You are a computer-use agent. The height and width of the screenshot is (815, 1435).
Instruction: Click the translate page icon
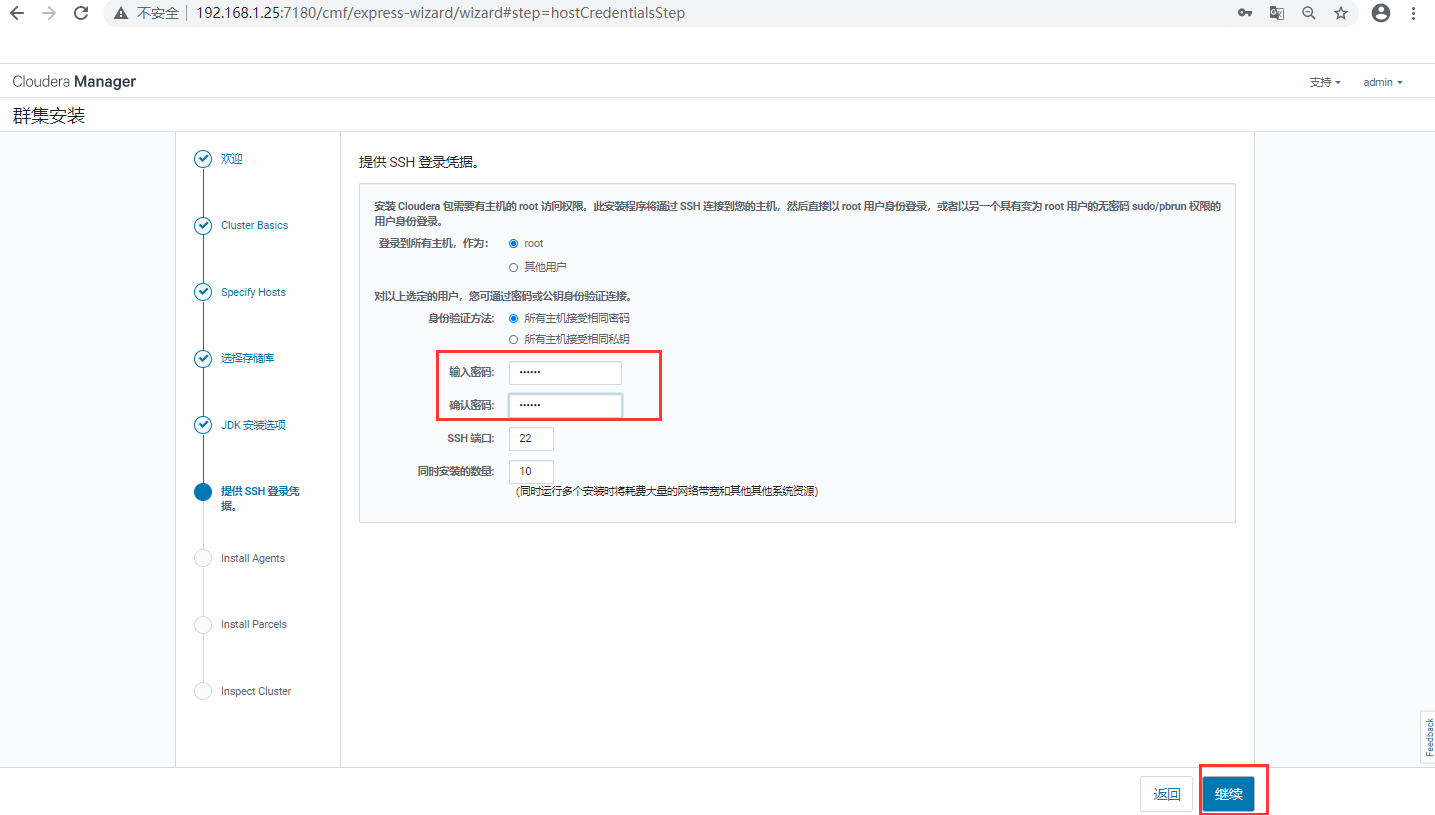pyautogui.click(x=1277, y=13)
